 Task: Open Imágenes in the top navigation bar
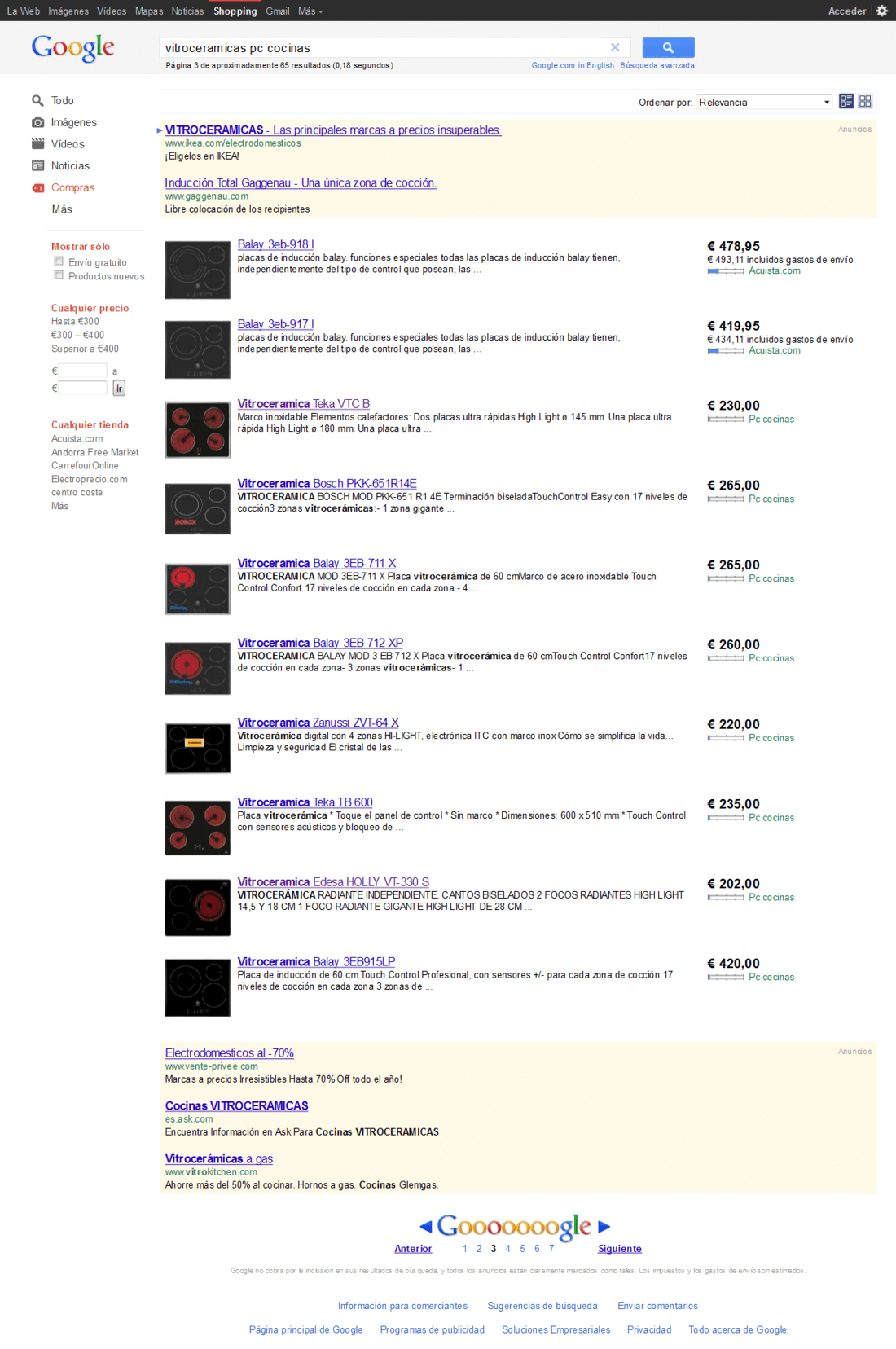[x=68, y=11]
